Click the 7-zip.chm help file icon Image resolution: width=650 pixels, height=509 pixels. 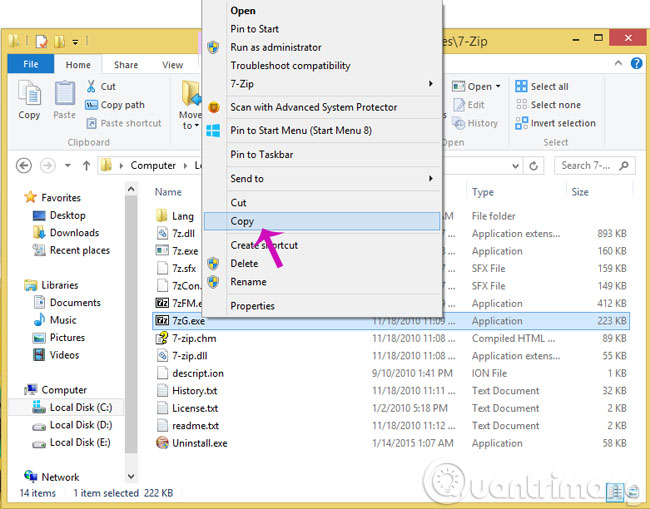[x=162, y=338]
